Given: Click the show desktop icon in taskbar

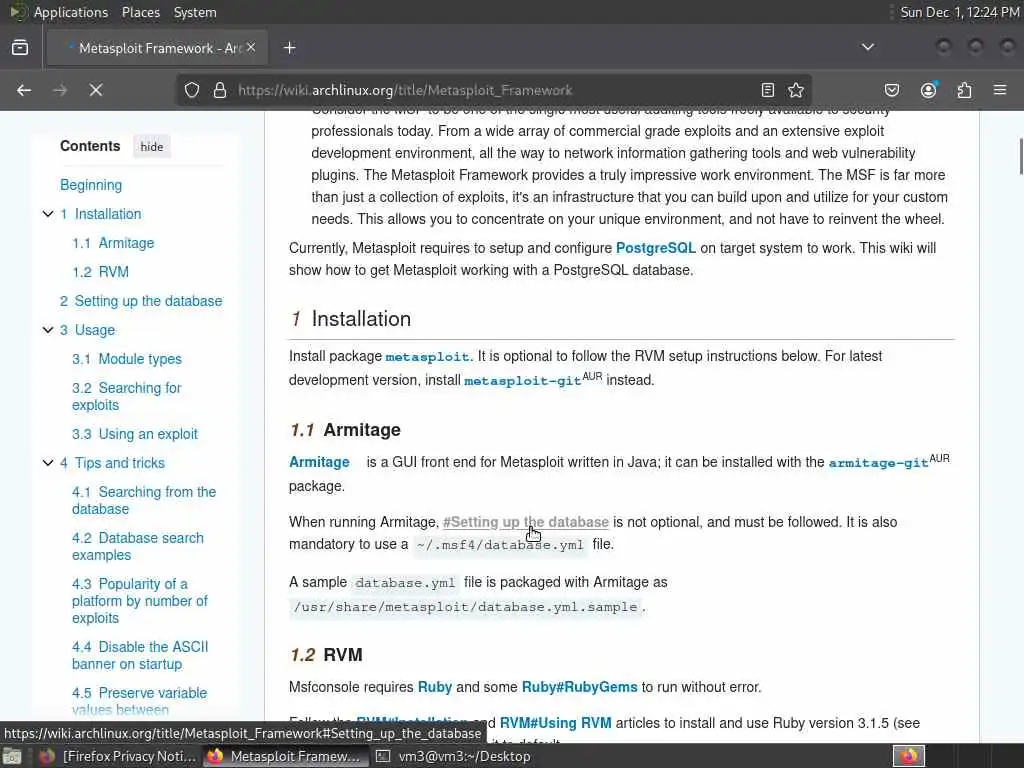Looking at the screenshot, I should tap(12, 756).
